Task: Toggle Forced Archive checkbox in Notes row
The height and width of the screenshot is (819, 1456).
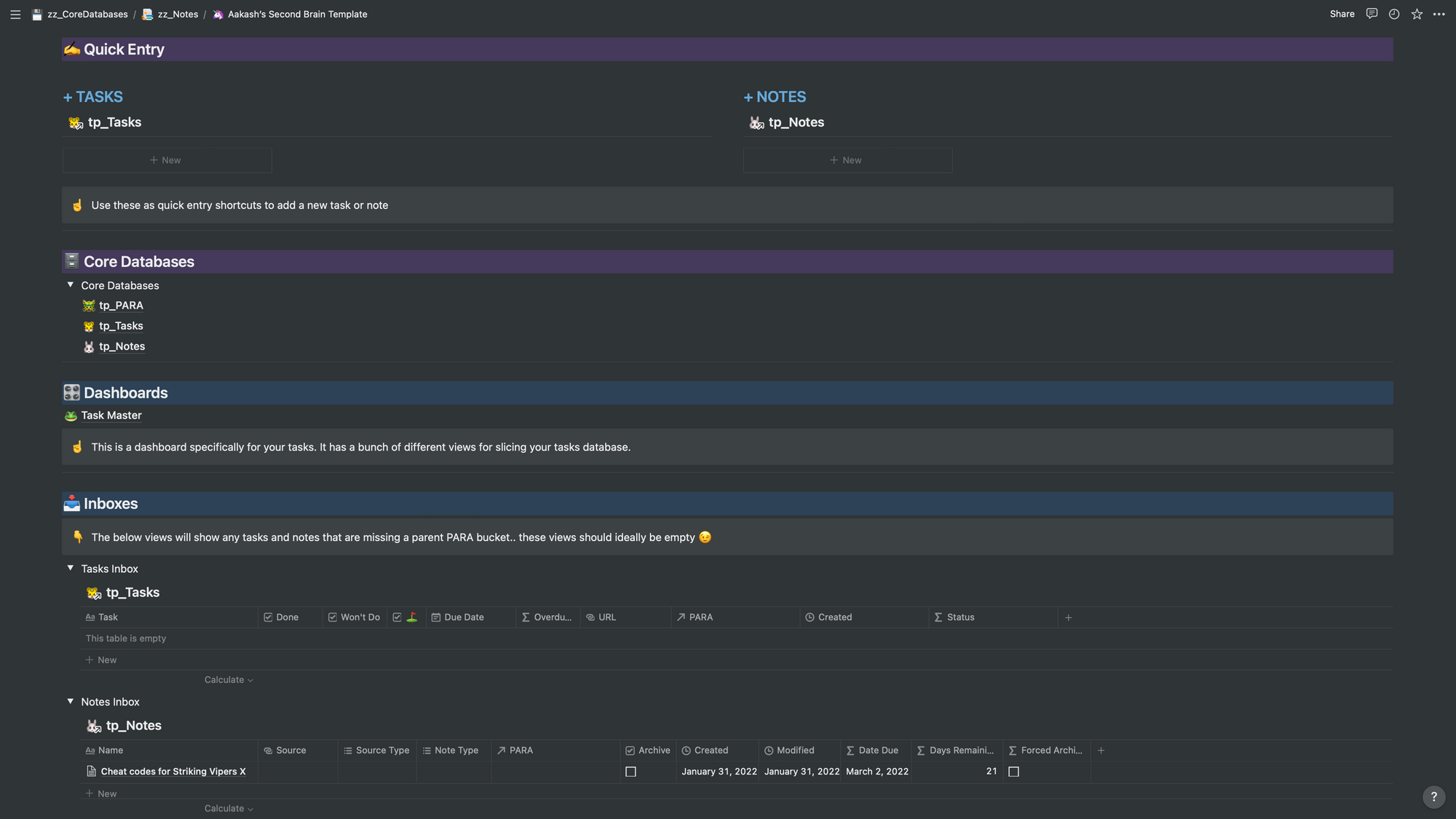Action: [x=1013, y=772]
